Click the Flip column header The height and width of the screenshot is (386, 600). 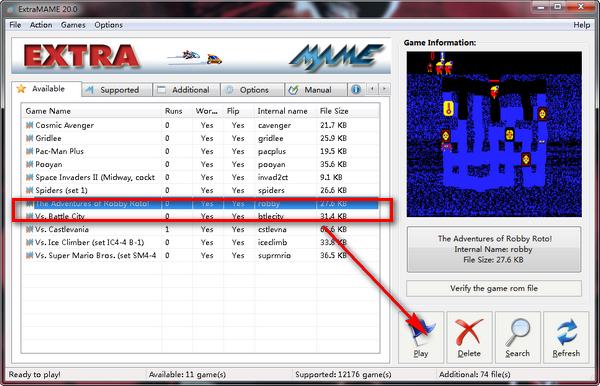click(x=239, y=111)
